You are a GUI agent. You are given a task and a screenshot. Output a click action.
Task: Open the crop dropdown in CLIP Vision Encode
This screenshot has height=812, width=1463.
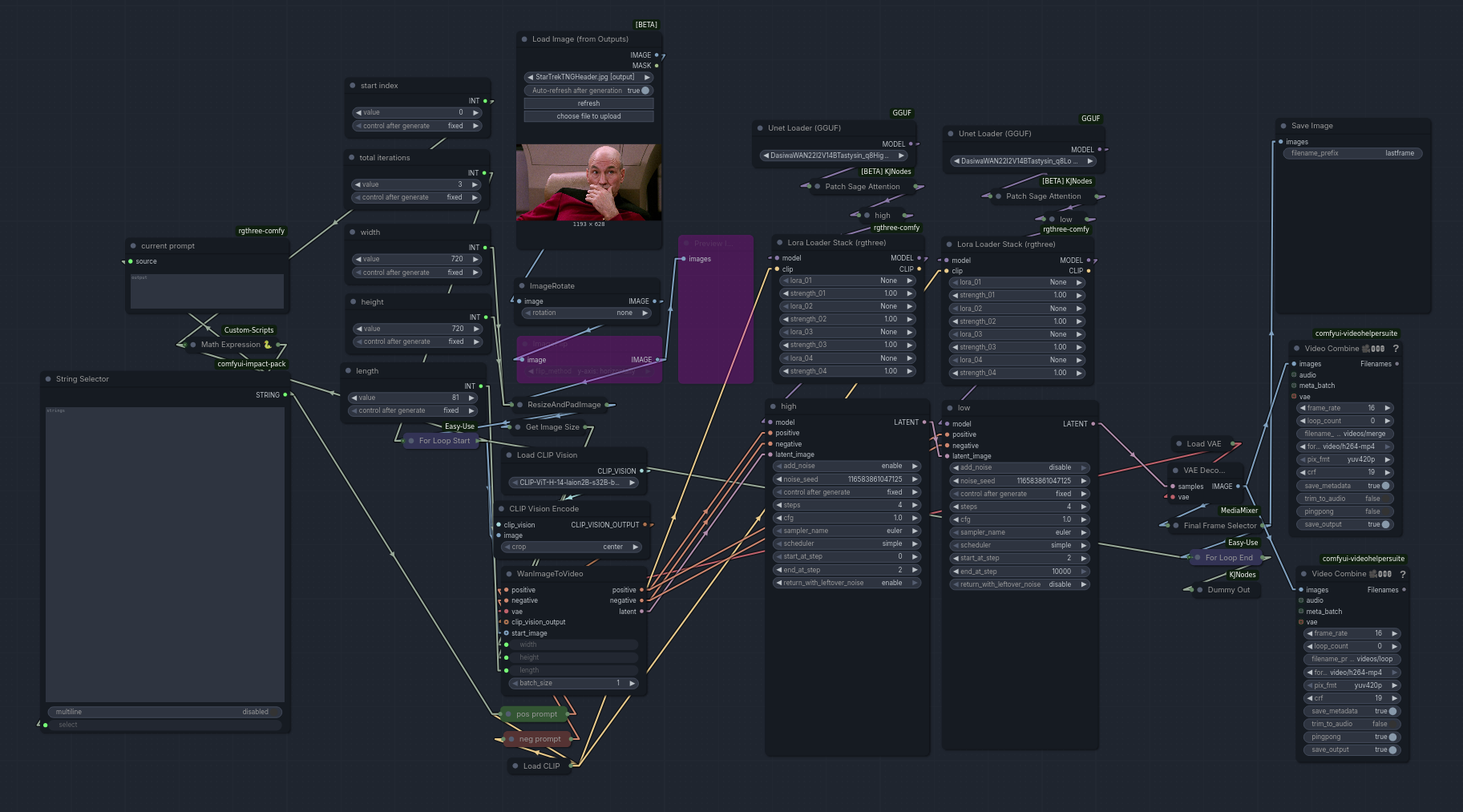tap(572, 547)
